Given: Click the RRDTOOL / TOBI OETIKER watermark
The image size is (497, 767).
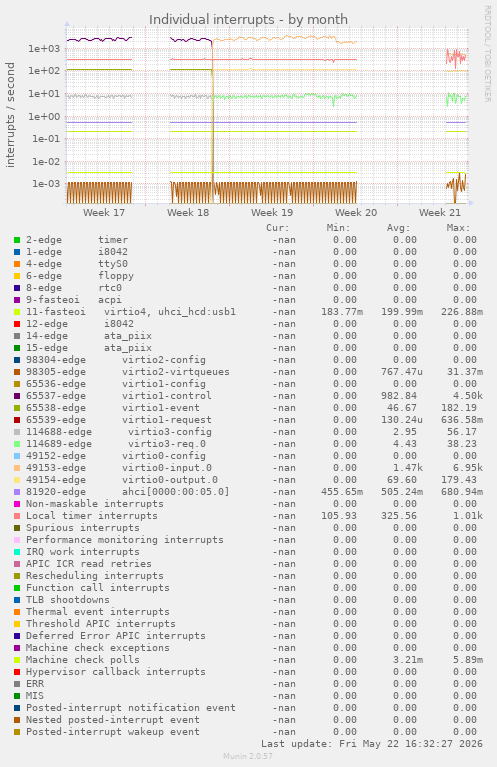Looking at the screenshot, I should [x=487, y=54].
